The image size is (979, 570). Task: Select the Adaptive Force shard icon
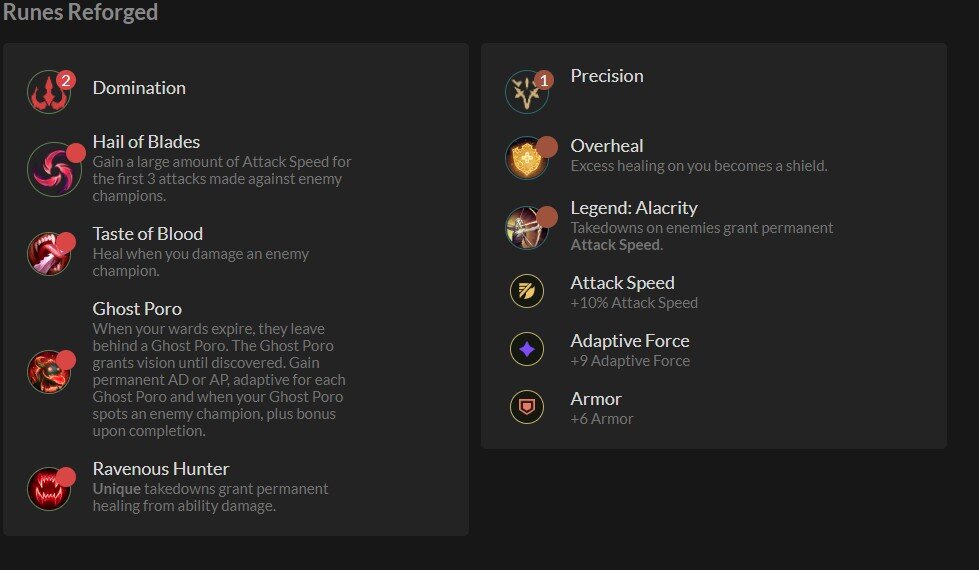(x=527, y=349)
